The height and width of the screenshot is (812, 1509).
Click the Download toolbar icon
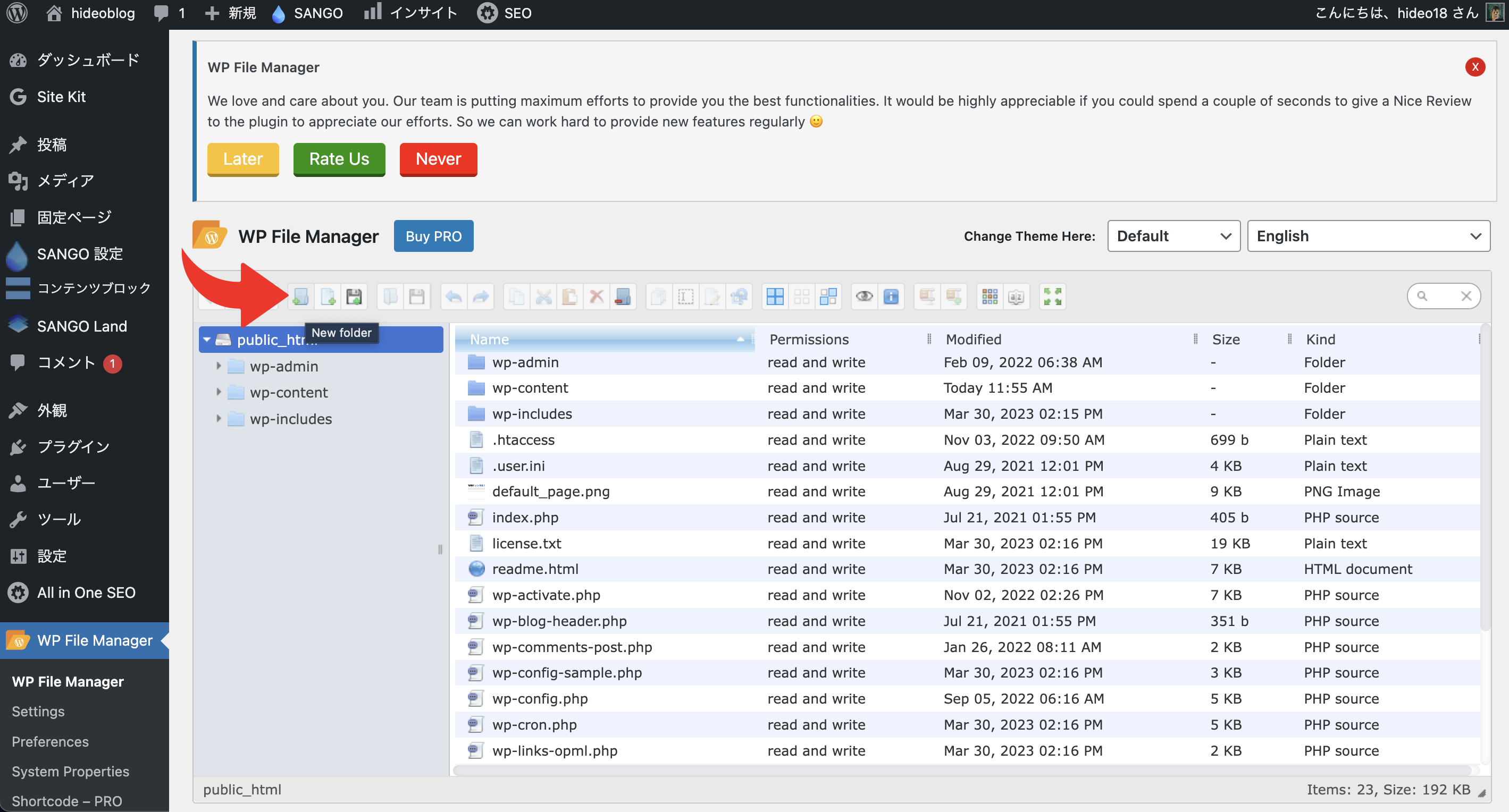(x=416, y=297)
